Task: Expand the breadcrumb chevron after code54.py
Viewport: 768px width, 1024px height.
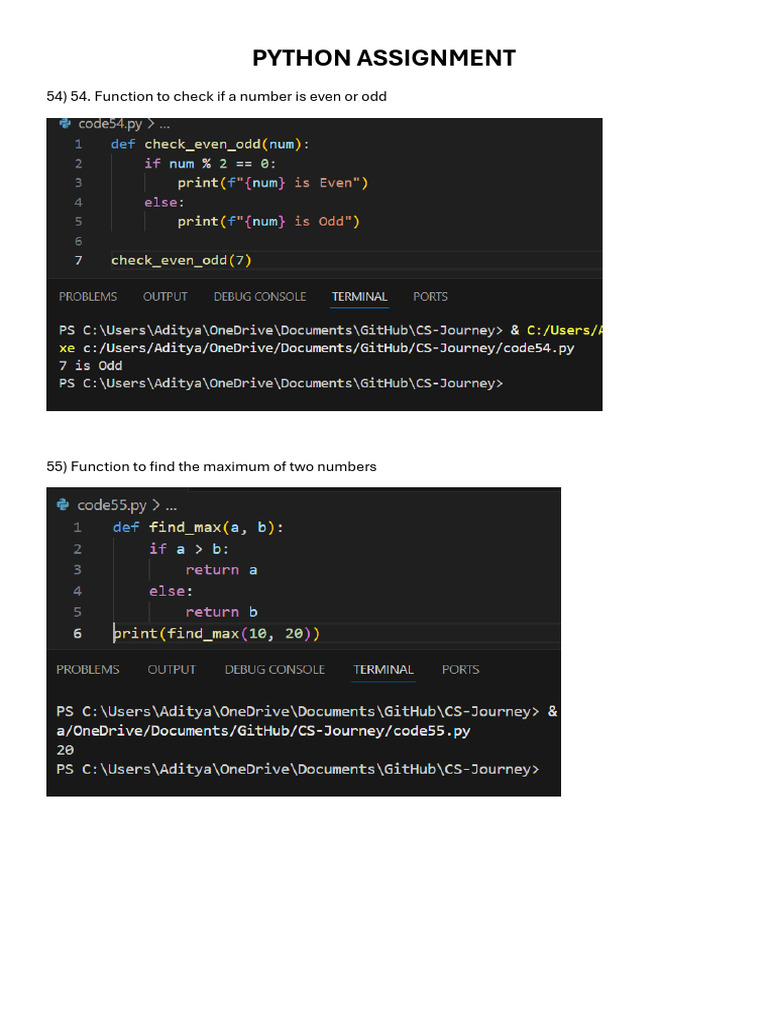Action: coord(151,123)
